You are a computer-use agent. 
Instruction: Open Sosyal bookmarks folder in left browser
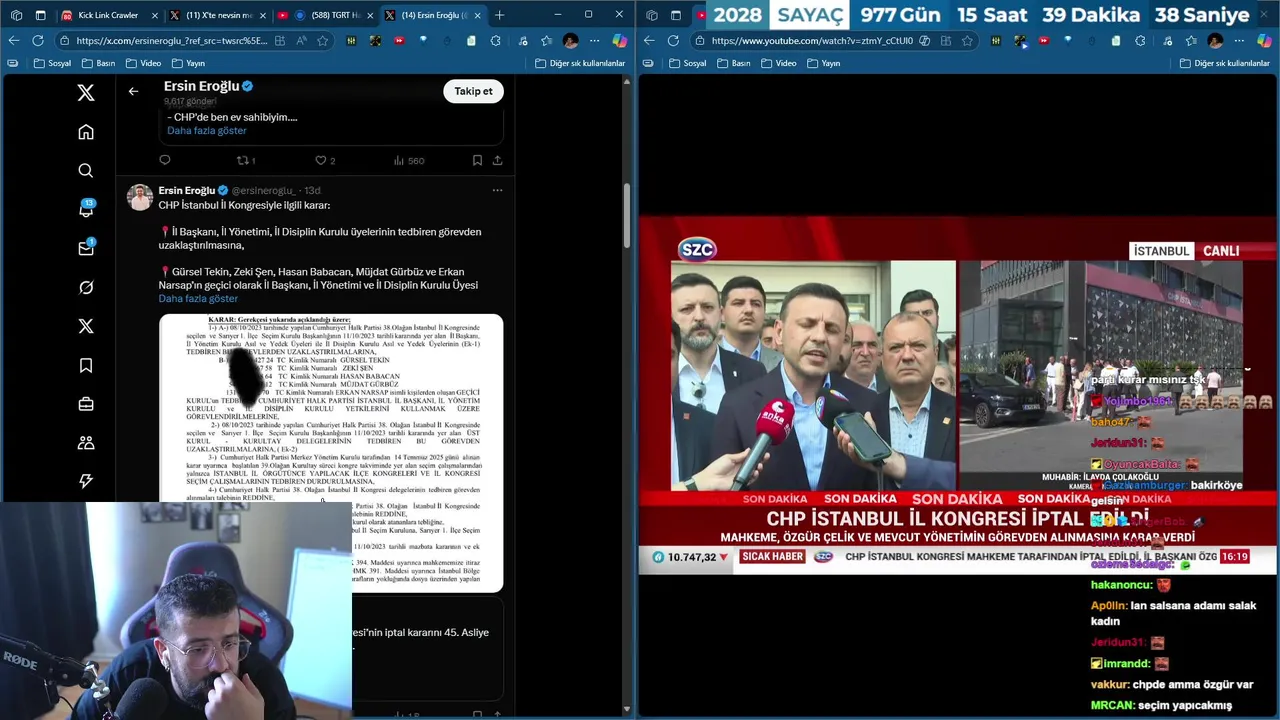pyautogui.click(x=52, y=63)
